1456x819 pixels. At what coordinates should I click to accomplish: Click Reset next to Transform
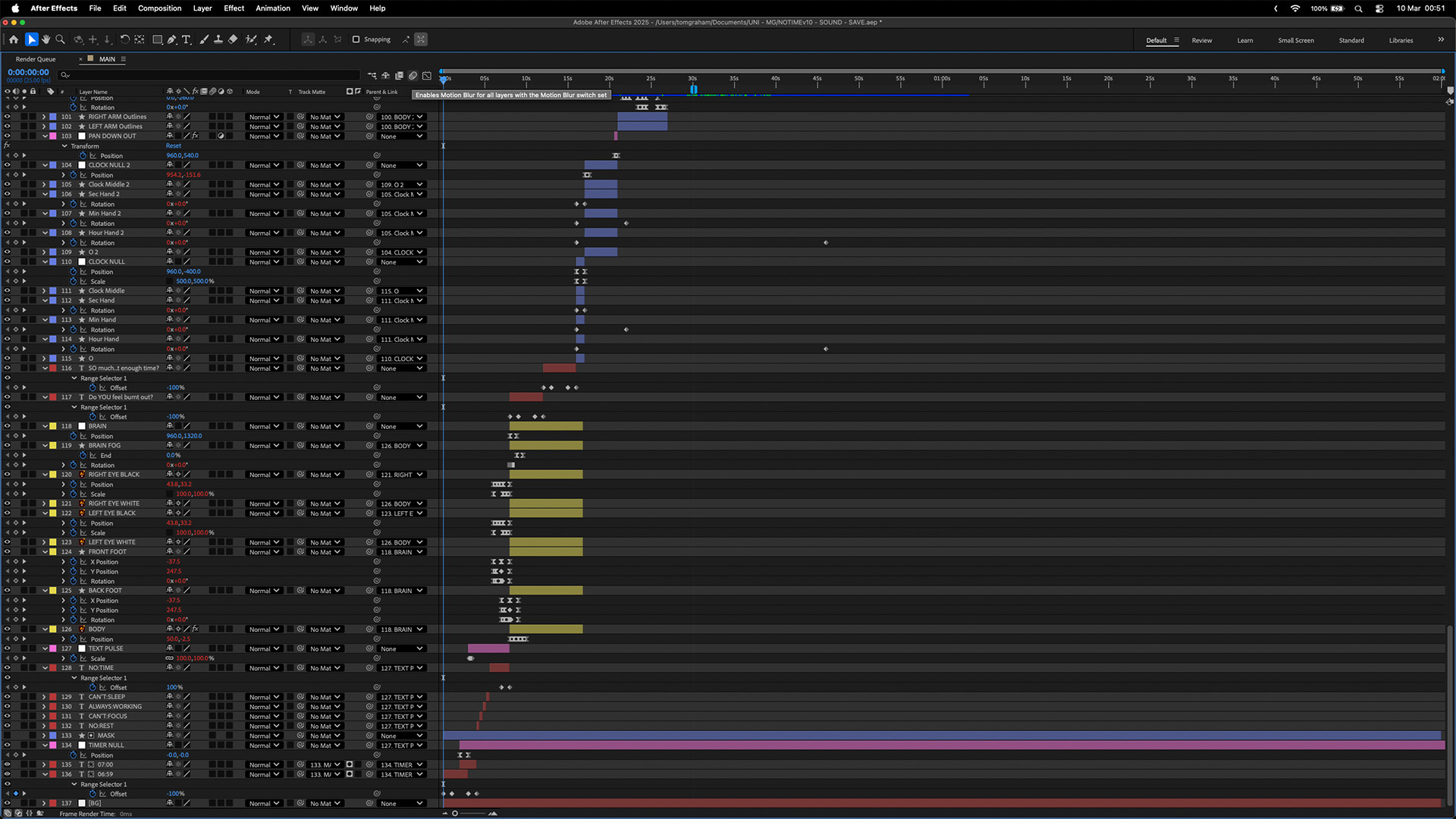(174, 146)
